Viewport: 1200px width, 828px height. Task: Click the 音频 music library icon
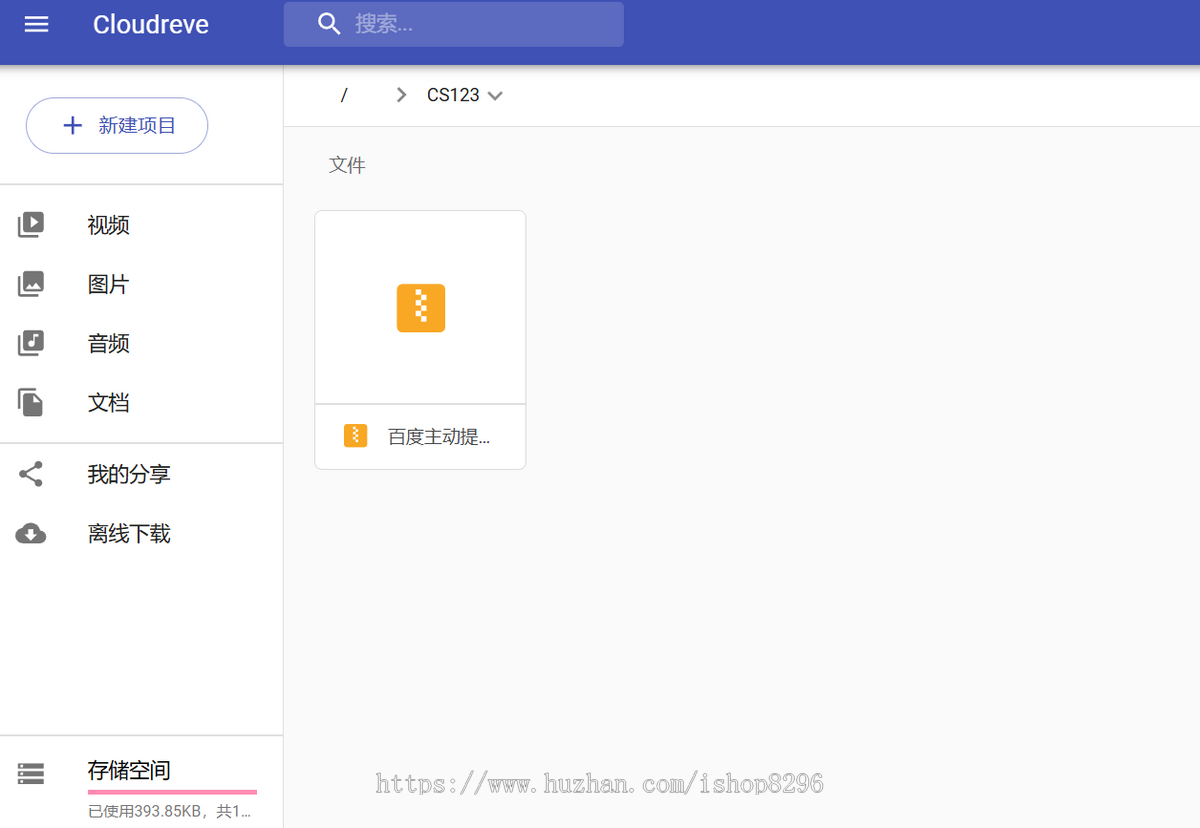click(31, 343)
